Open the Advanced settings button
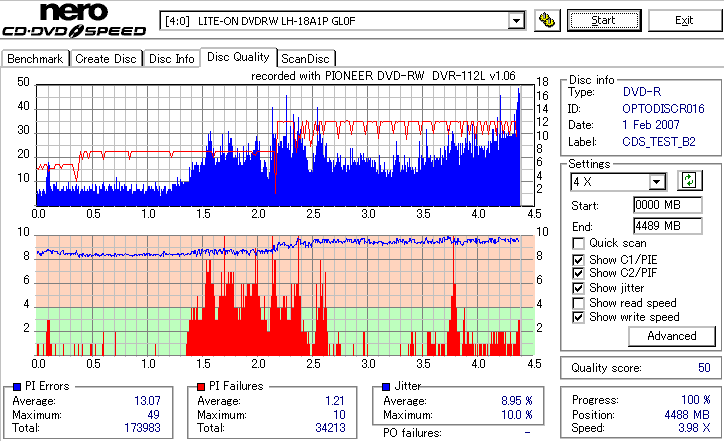The height and width of the screenshot is (441, 724). pyautogui.click(x=671, y=336)
